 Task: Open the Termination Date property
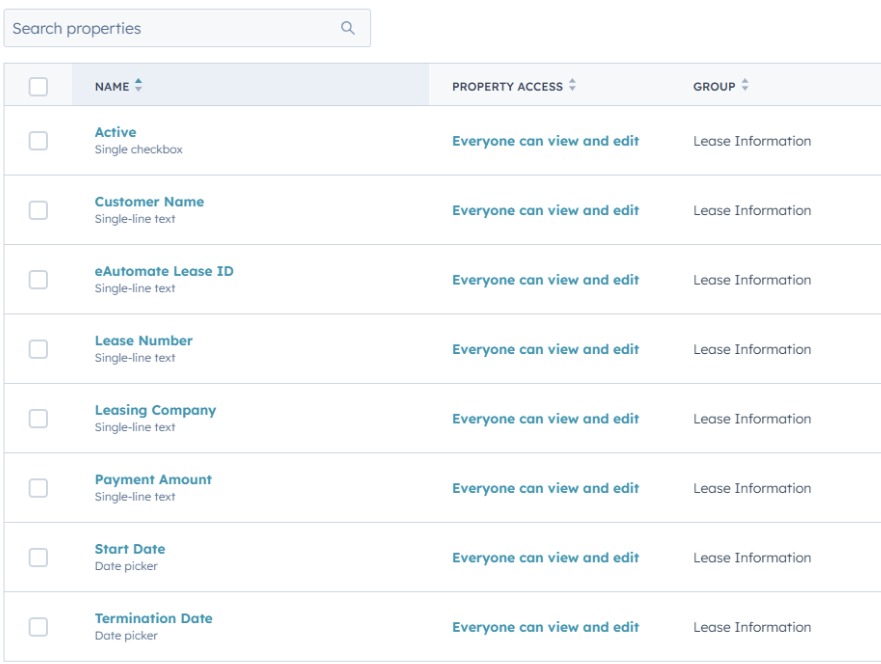153,618
